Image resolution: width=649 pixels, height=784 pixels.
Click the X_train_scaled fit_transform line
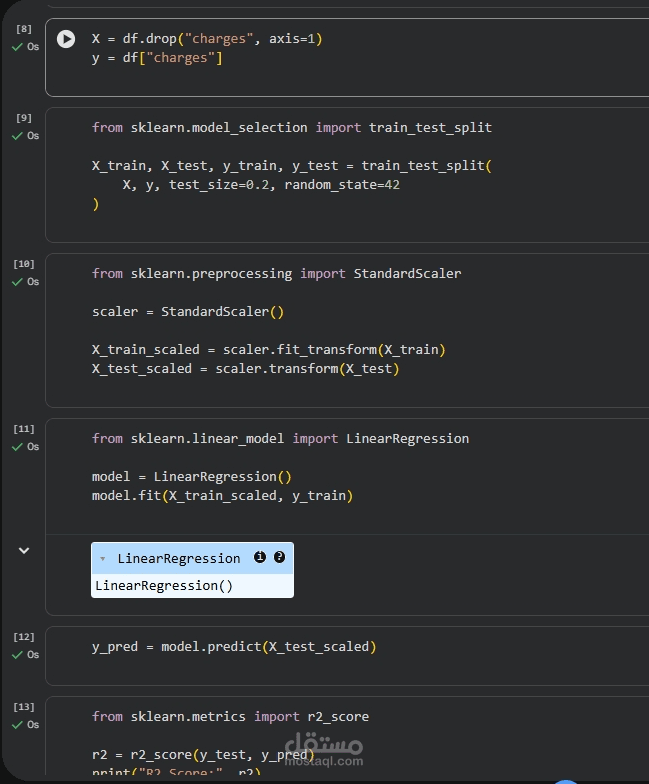click(x=268, y=350)
